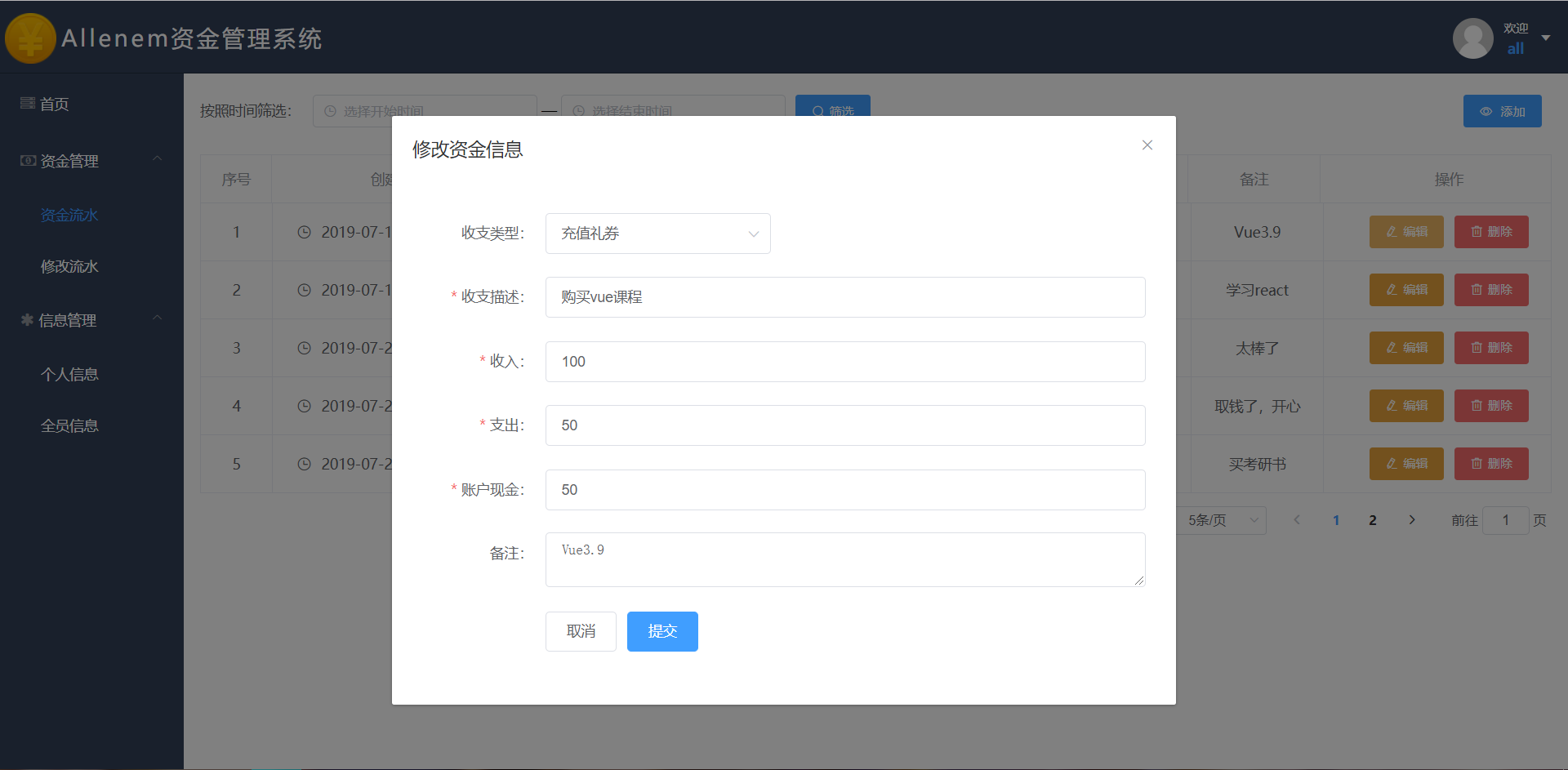Click the 账户现金 input field
This screenshot has height=770, width=1568.
pos(845,490)
